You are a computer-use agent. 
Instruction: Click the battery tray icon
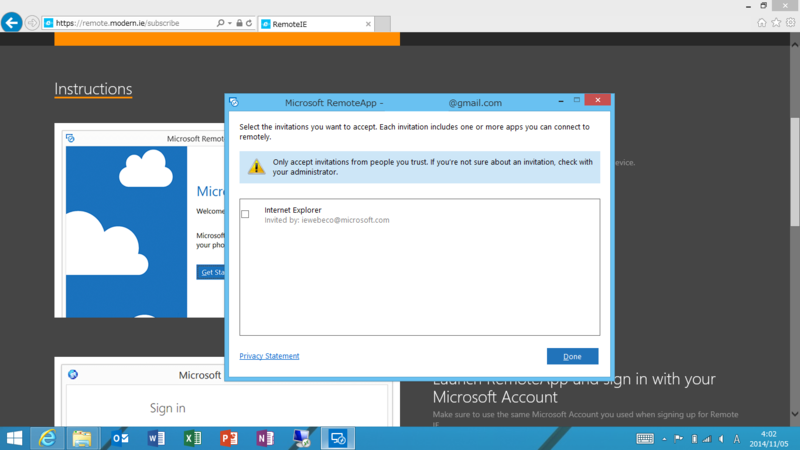coord(694,439)
